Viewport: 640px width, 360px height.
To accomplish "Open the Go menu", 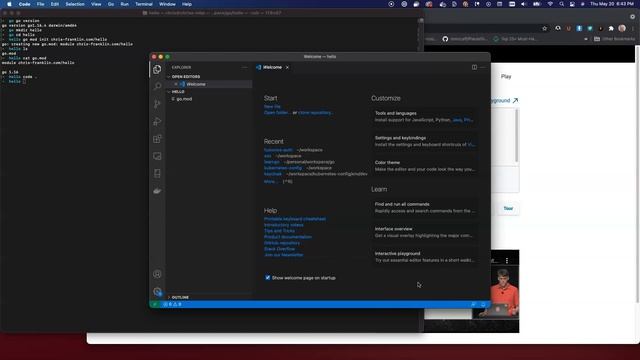I will coord(111,4).
